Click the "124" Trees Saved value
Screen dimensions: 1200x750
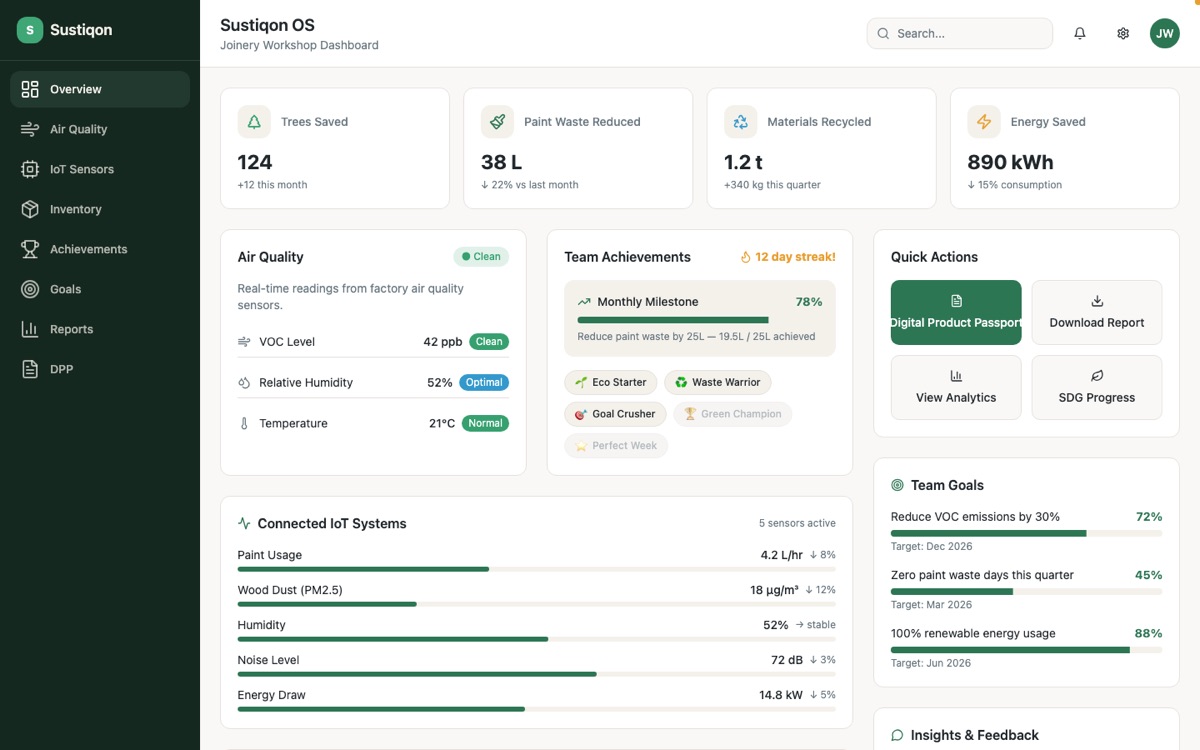click(255, 162)
